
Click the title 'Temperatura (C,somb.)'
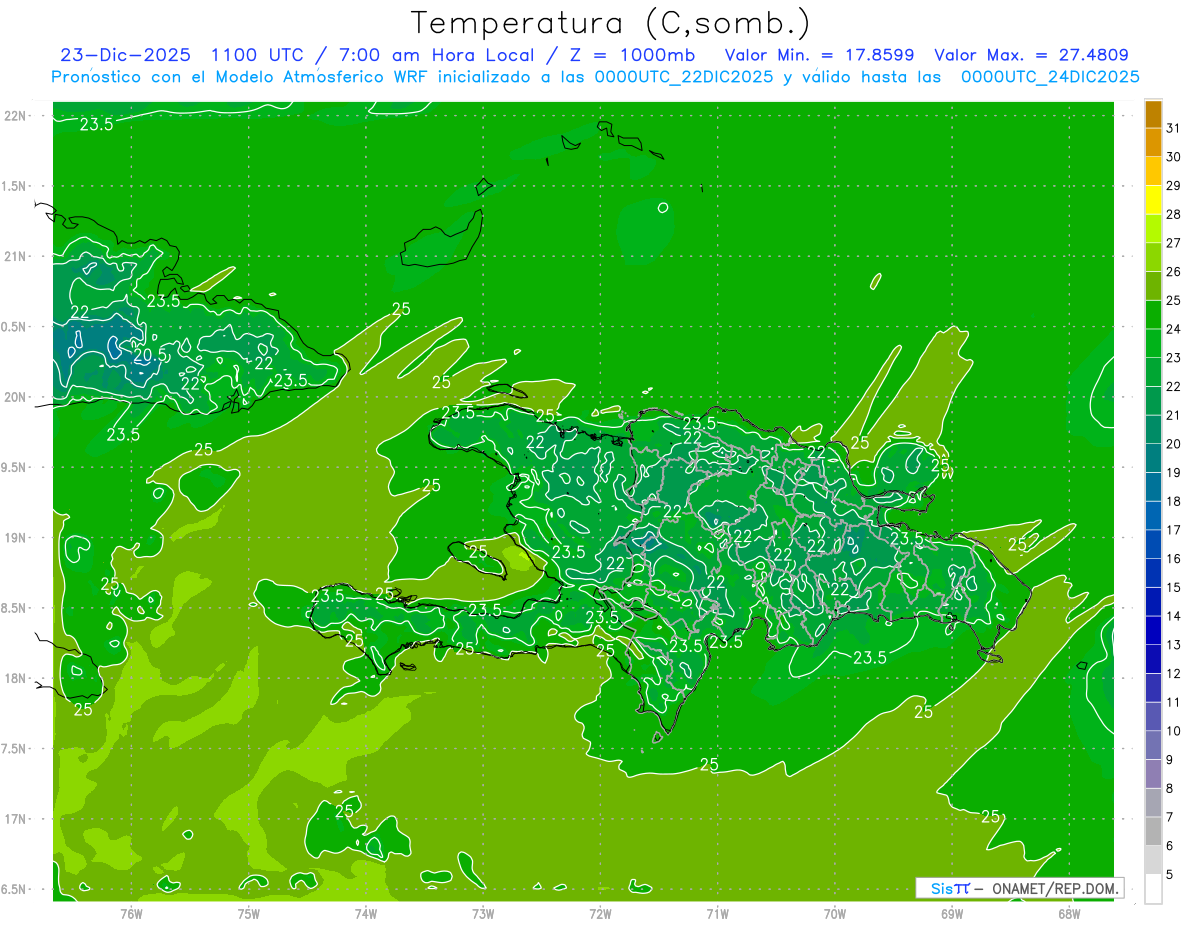[610, 23]
